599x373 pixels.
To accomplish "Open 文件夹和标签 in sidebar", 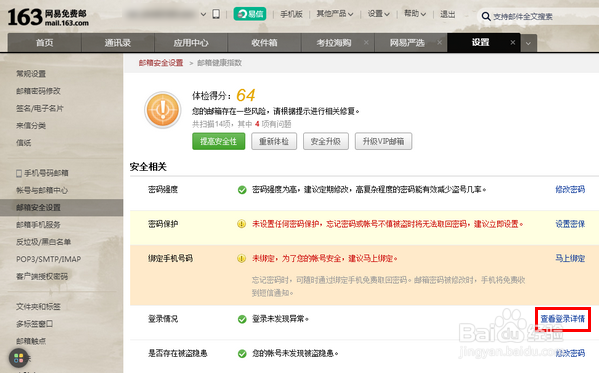I will [38, 307].
